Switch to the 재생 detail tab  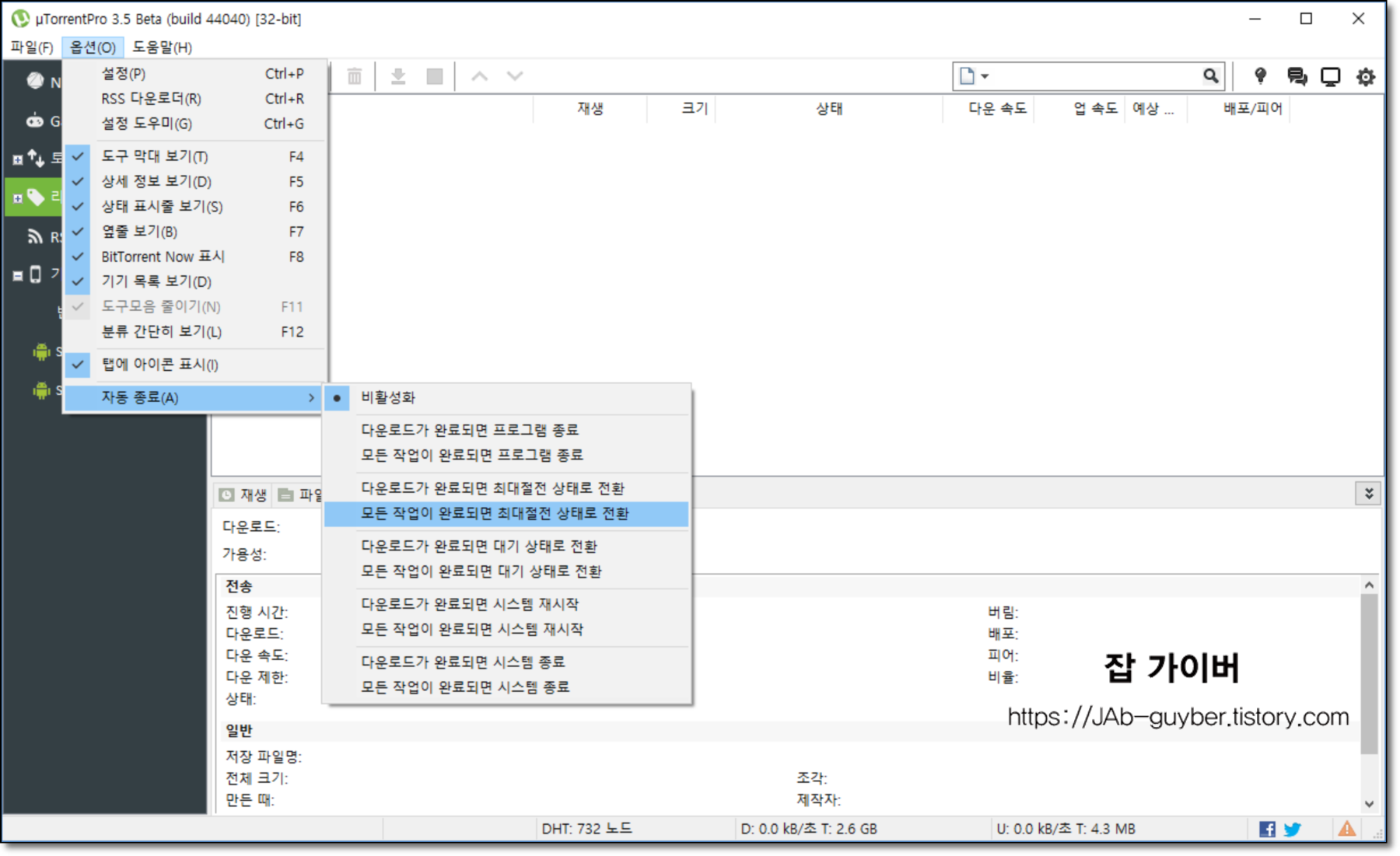click(x=243, y=494)
